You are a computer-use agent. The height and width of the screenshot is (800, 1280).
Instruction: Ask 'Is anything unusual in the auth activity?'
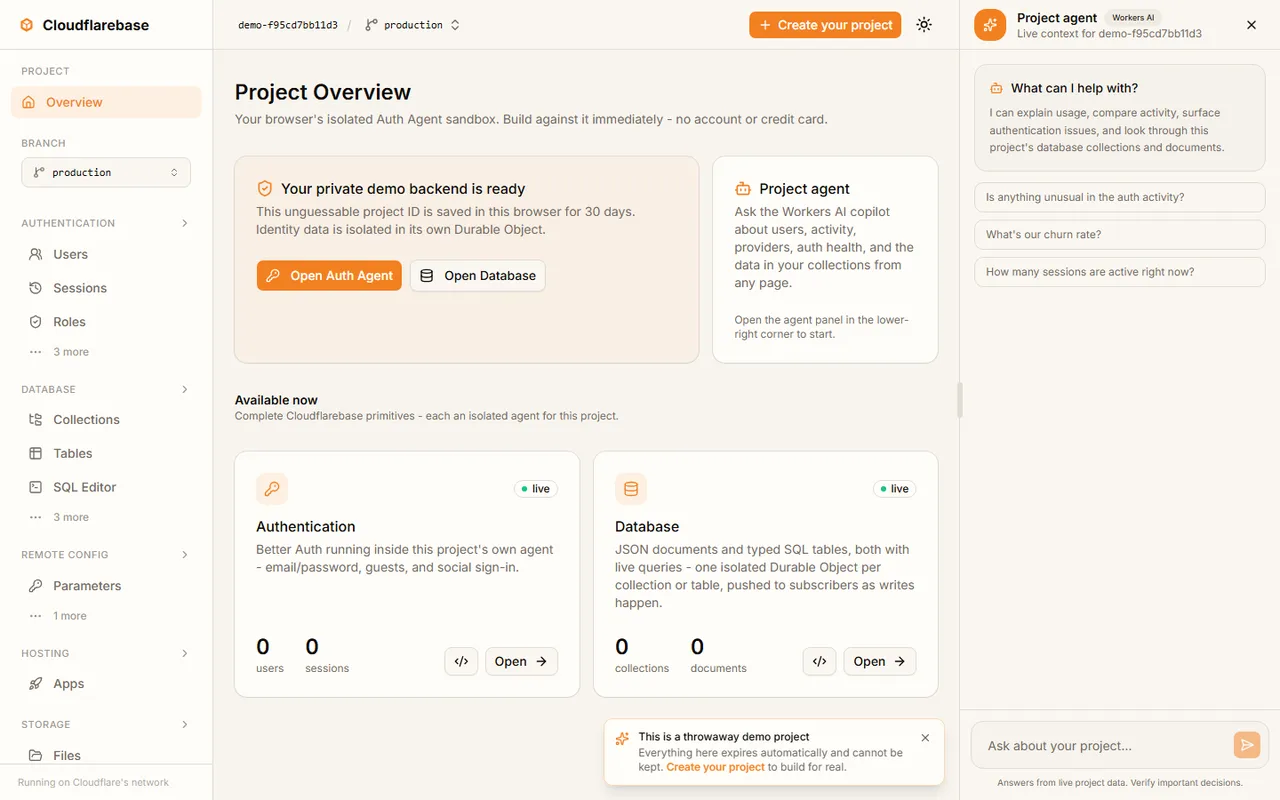[1120, 197]
